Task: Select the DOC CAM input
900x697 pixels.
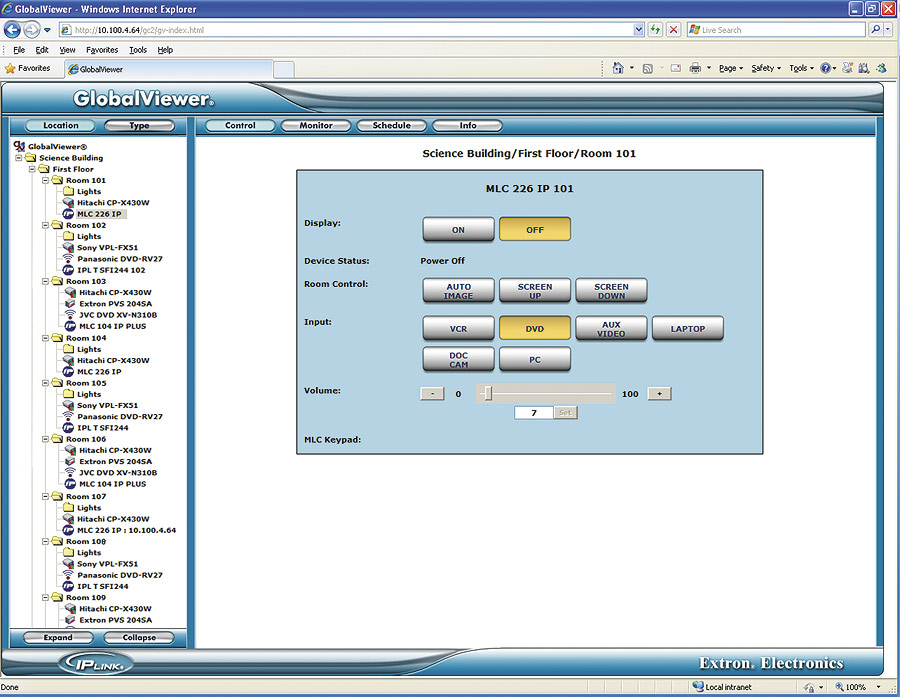Action: tap(458, 359)
